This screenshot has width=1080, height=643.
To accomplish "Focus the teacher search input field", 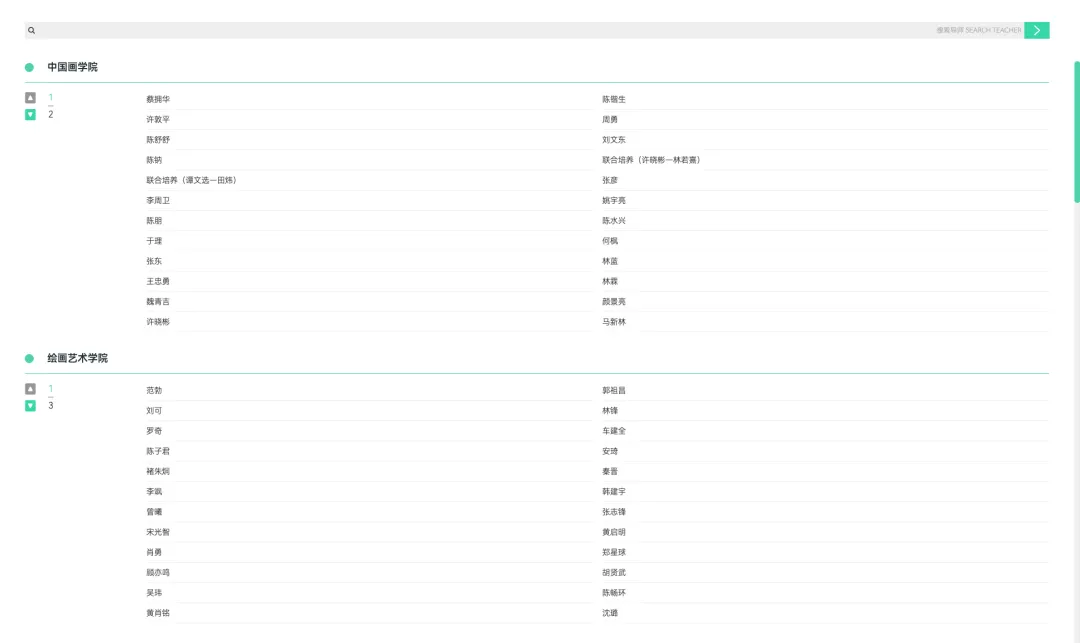I will point(524,30).
